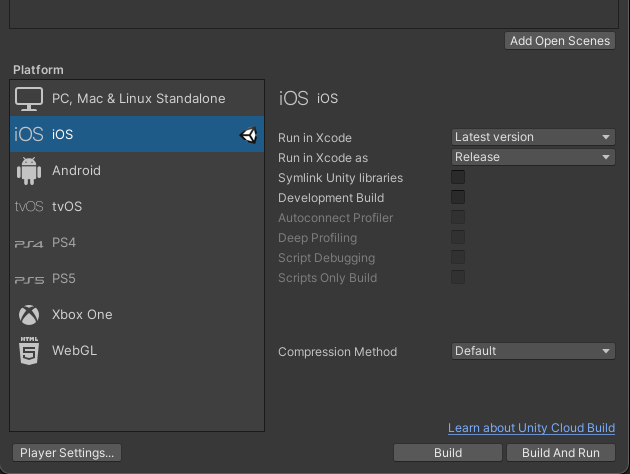This screenshot has height=474, width=630.
Task: Open Player Settings
Action: [x=67, y=453]
